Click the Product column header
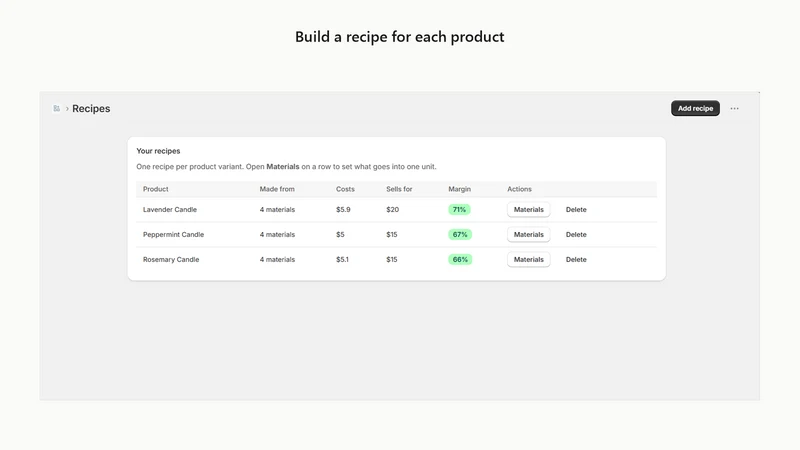Viewport: 800px width, 450px height. click(156, 189)
